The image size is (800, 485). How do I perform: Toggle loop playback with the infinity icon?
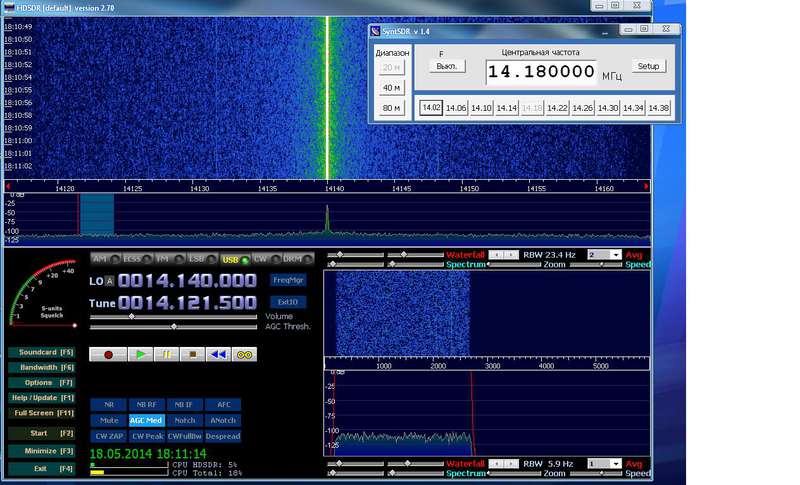244,354
